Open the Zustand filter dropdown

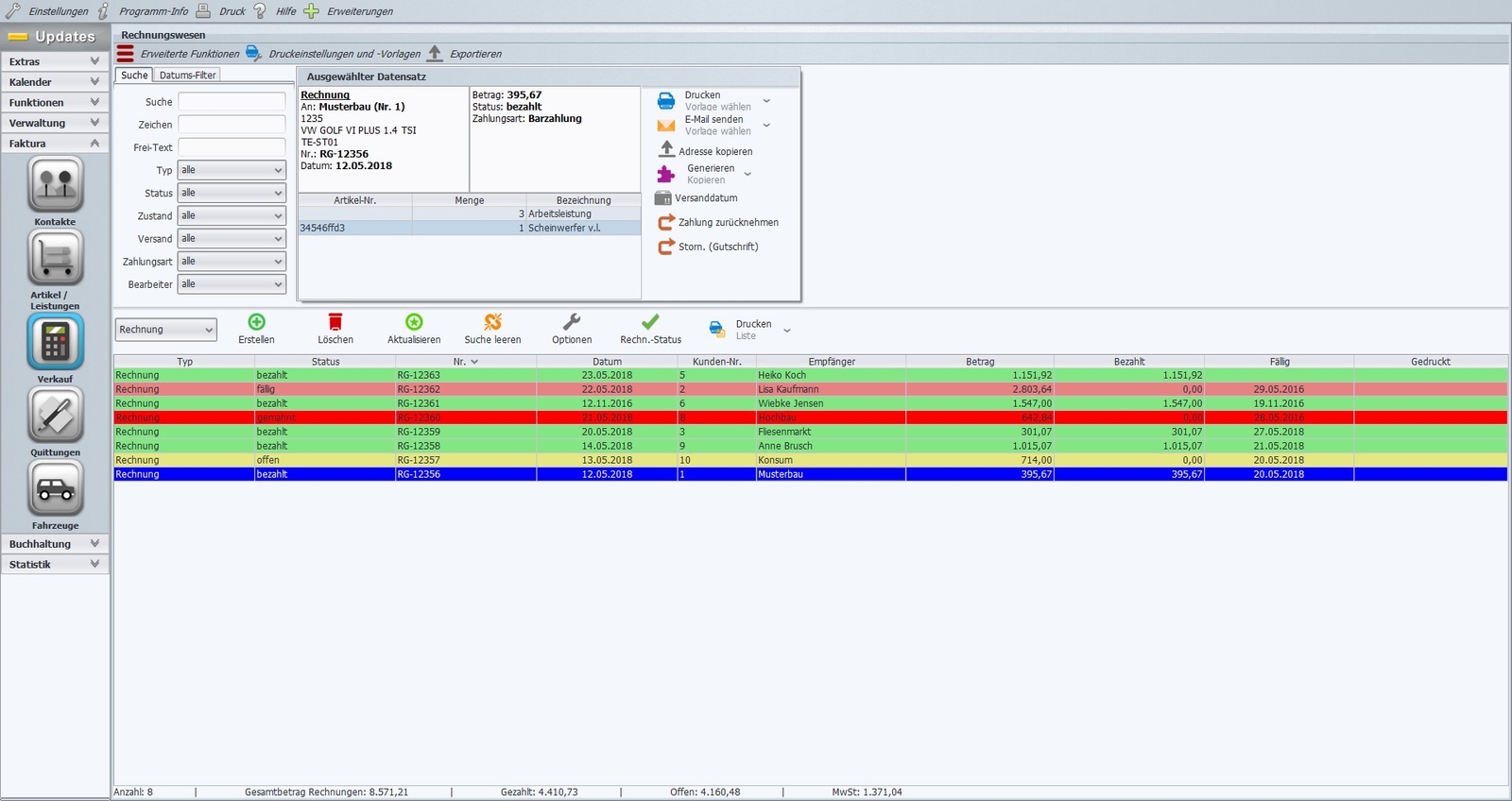coord(232,215)
